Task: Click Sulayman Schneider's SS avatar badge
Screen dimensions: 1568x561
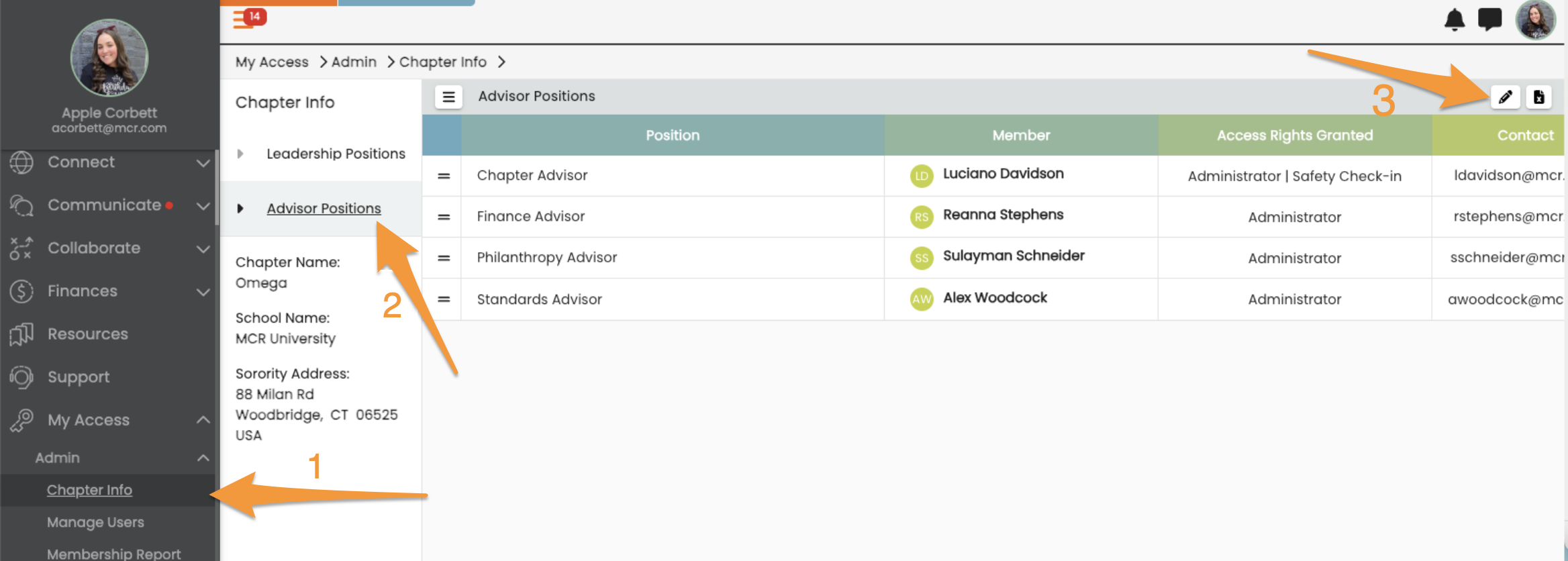Action: pyautogui.click(x=922, y=258)
